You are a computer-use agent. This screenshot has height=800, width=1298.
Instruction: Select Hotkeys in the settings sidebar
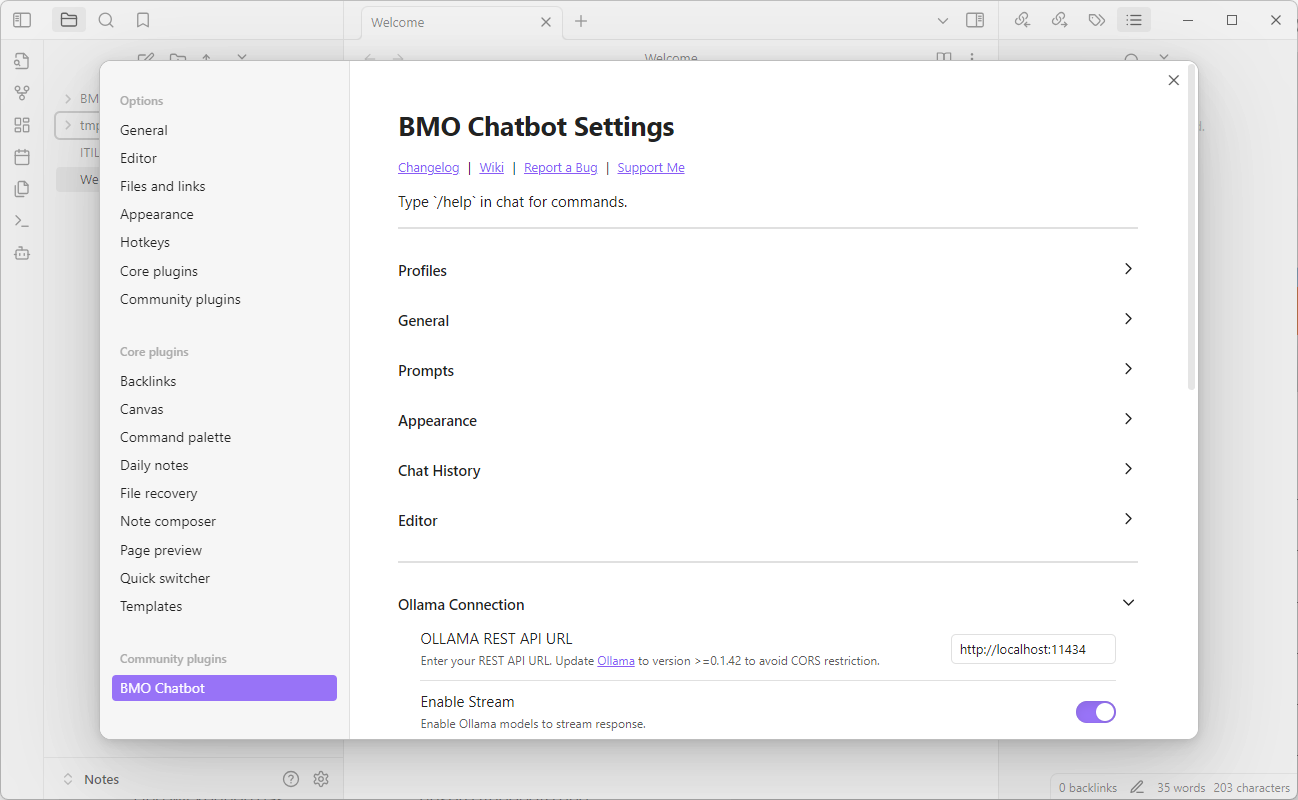pos(145,242)
